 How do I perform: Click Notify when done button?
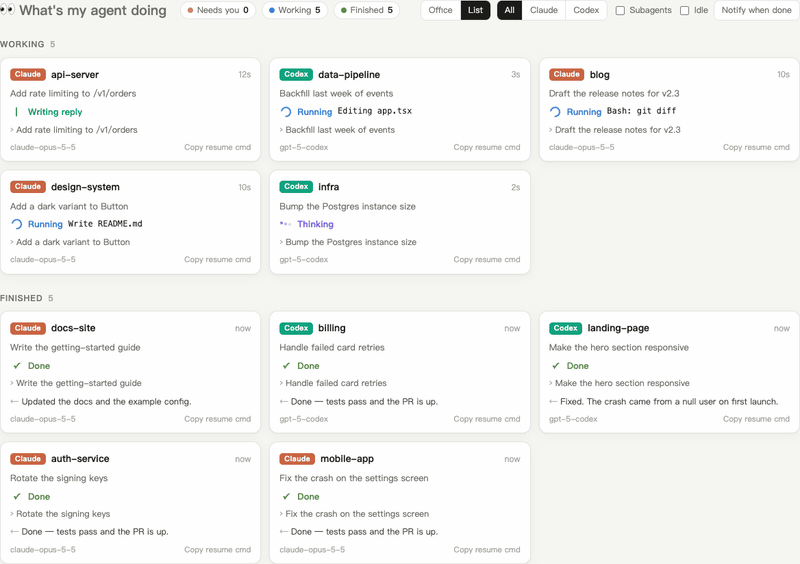coord(756,10)
